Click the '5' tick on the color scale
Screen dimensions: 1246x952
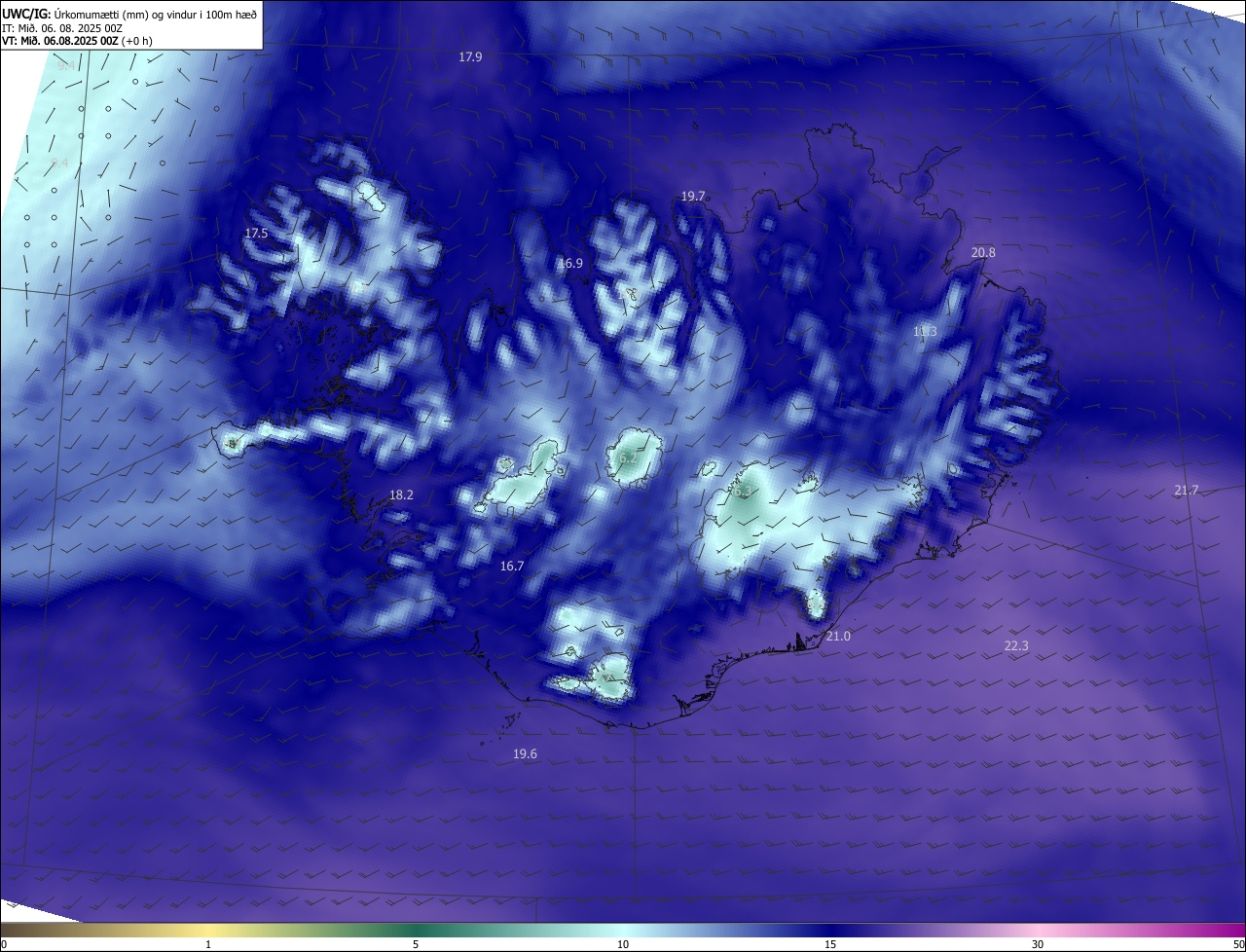tap(416, 945)
